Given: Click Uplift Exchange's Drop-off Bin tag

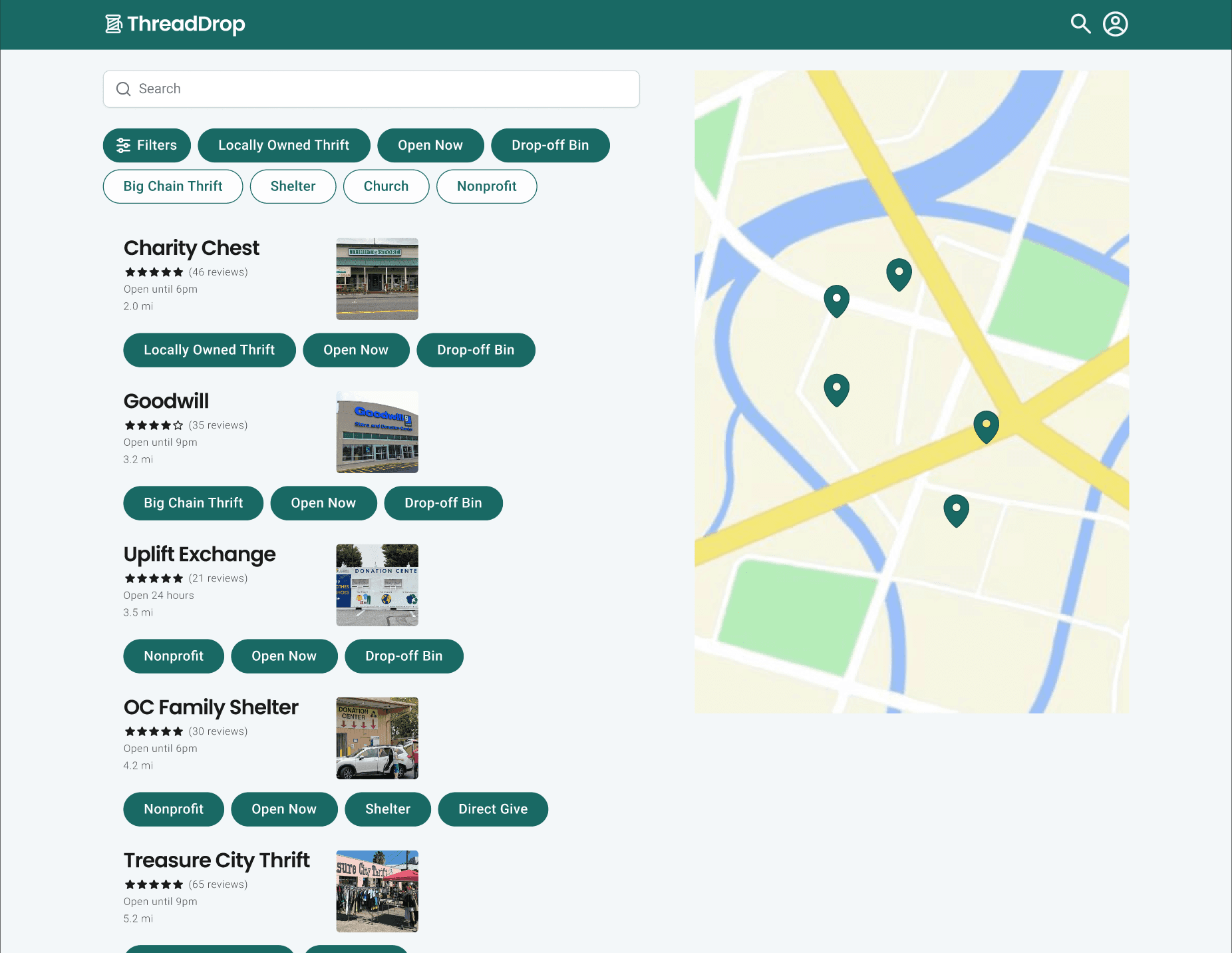Looking at the screenshot, I should [x=404, y=656].
